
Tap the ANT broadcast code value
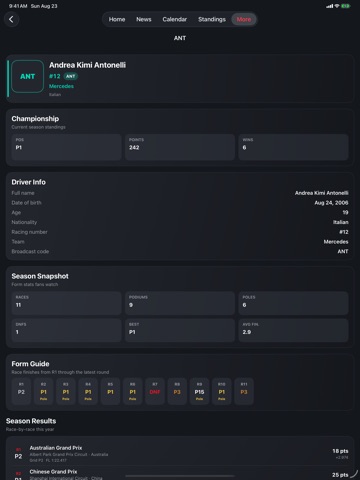click(x=343, y=251)
